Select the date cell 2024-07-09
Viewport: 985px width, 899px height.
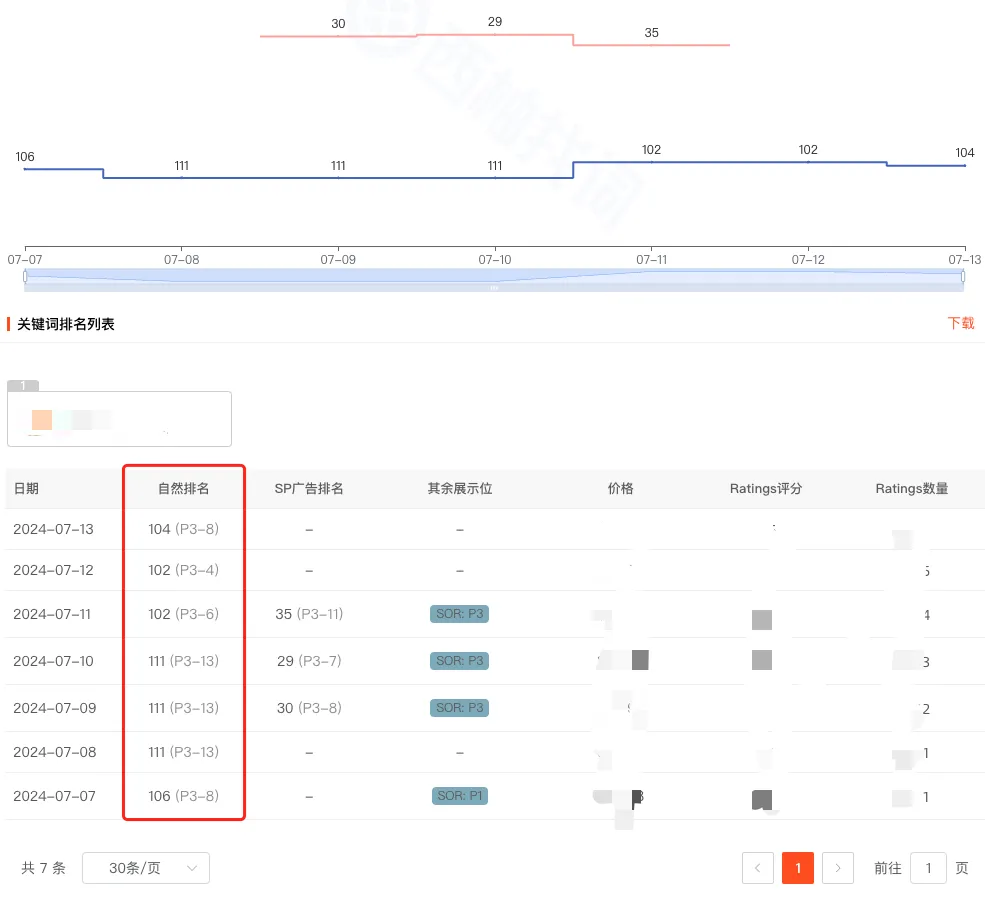click(x=55, y=708)
